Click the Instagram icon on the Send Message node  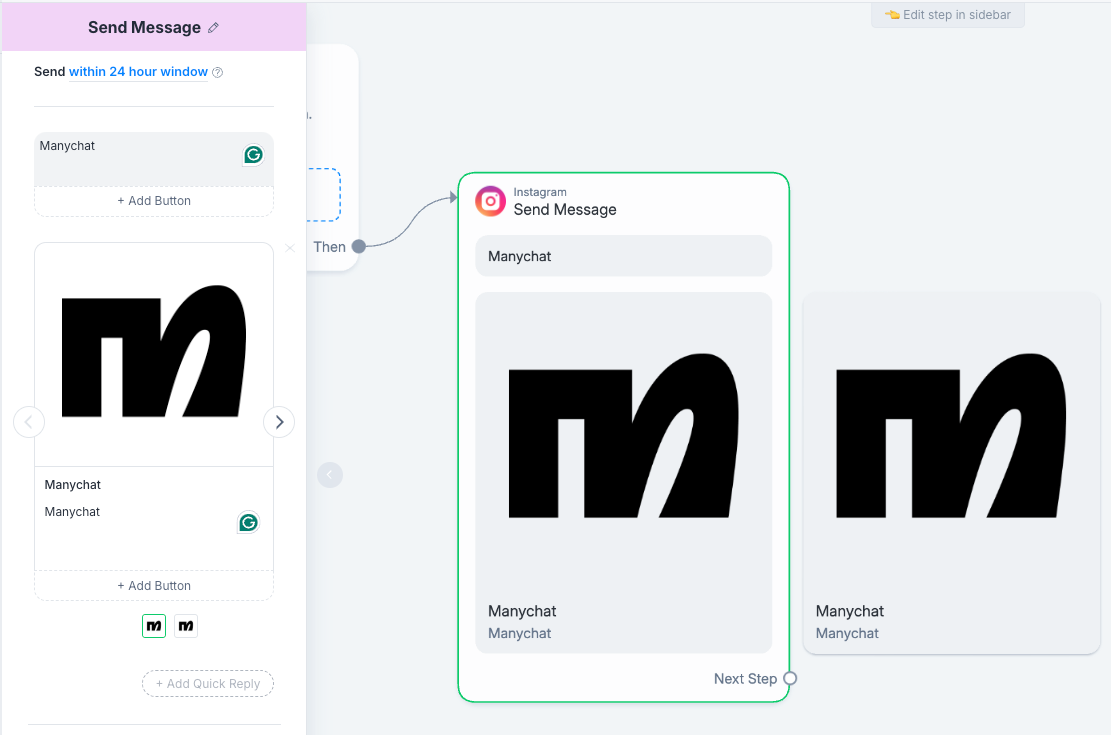coord(490,201)
